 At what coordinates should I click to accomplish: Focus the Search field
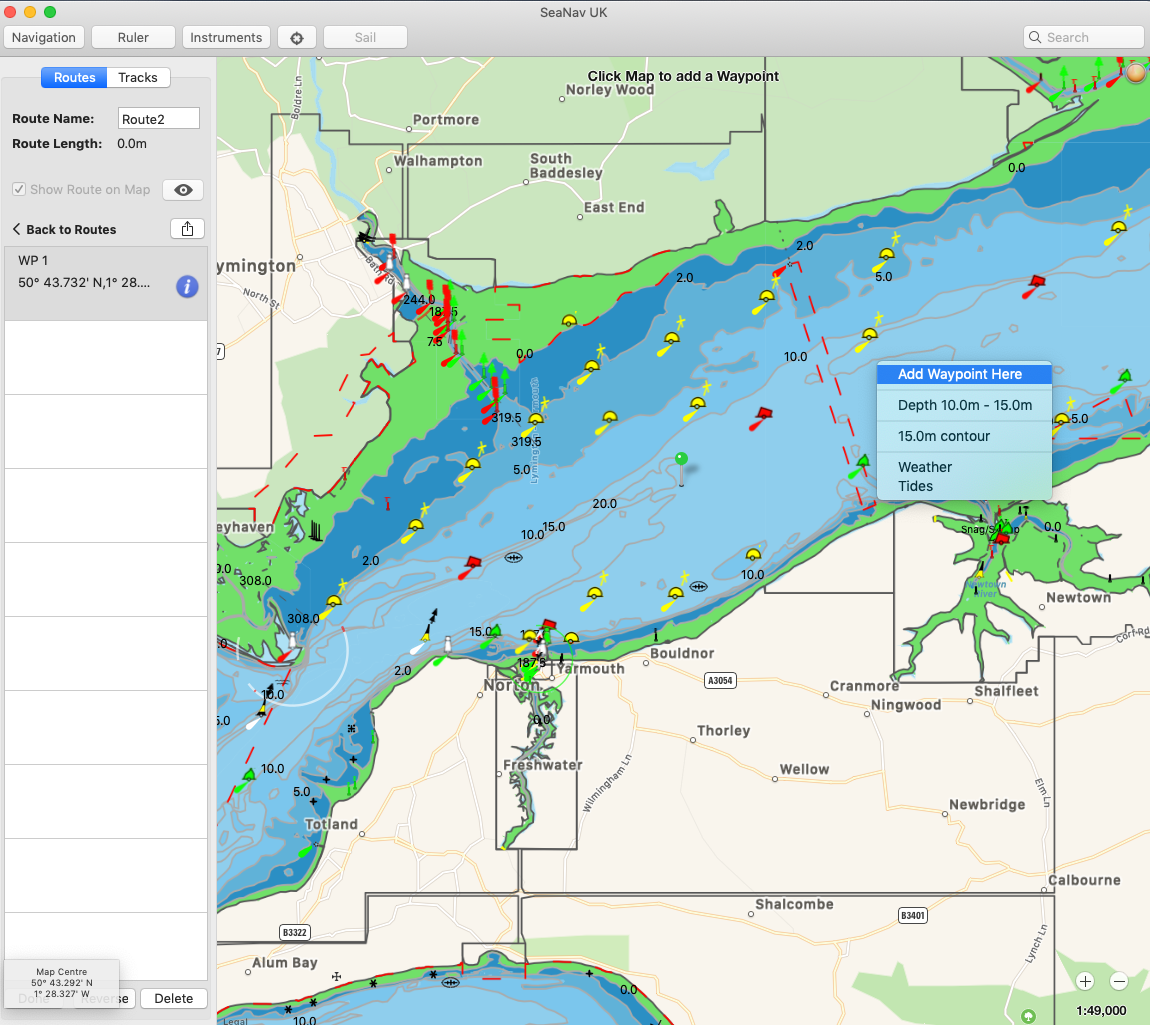[x=1083, y=37]
